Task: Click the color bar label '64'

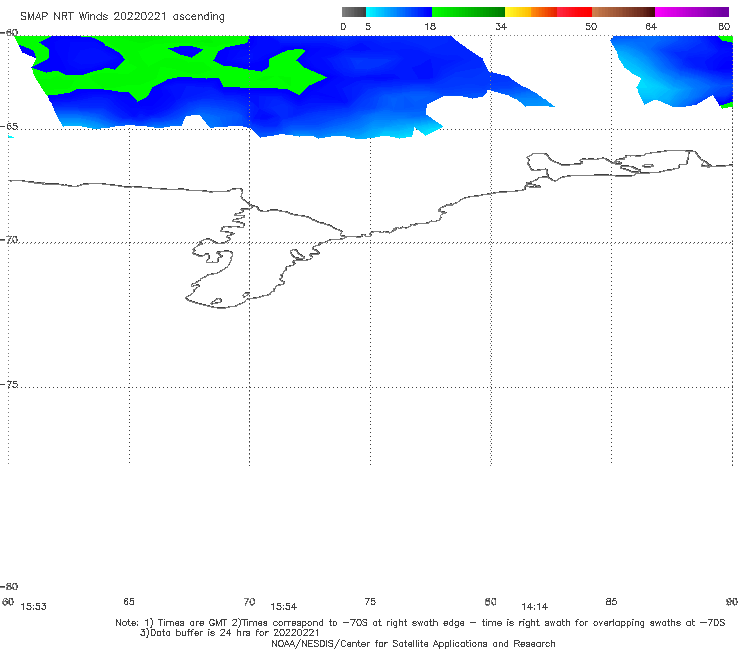Action: pyautogui.click(x=651, y=27)
